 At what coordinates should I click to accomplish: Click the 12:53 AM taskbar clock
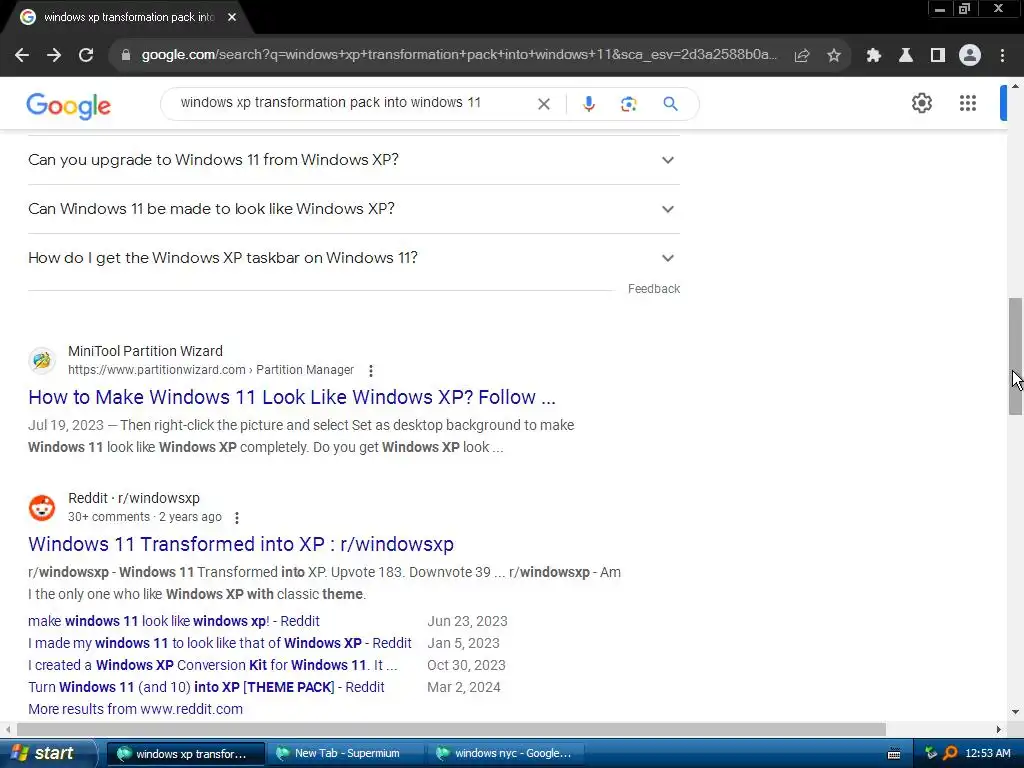987,754
